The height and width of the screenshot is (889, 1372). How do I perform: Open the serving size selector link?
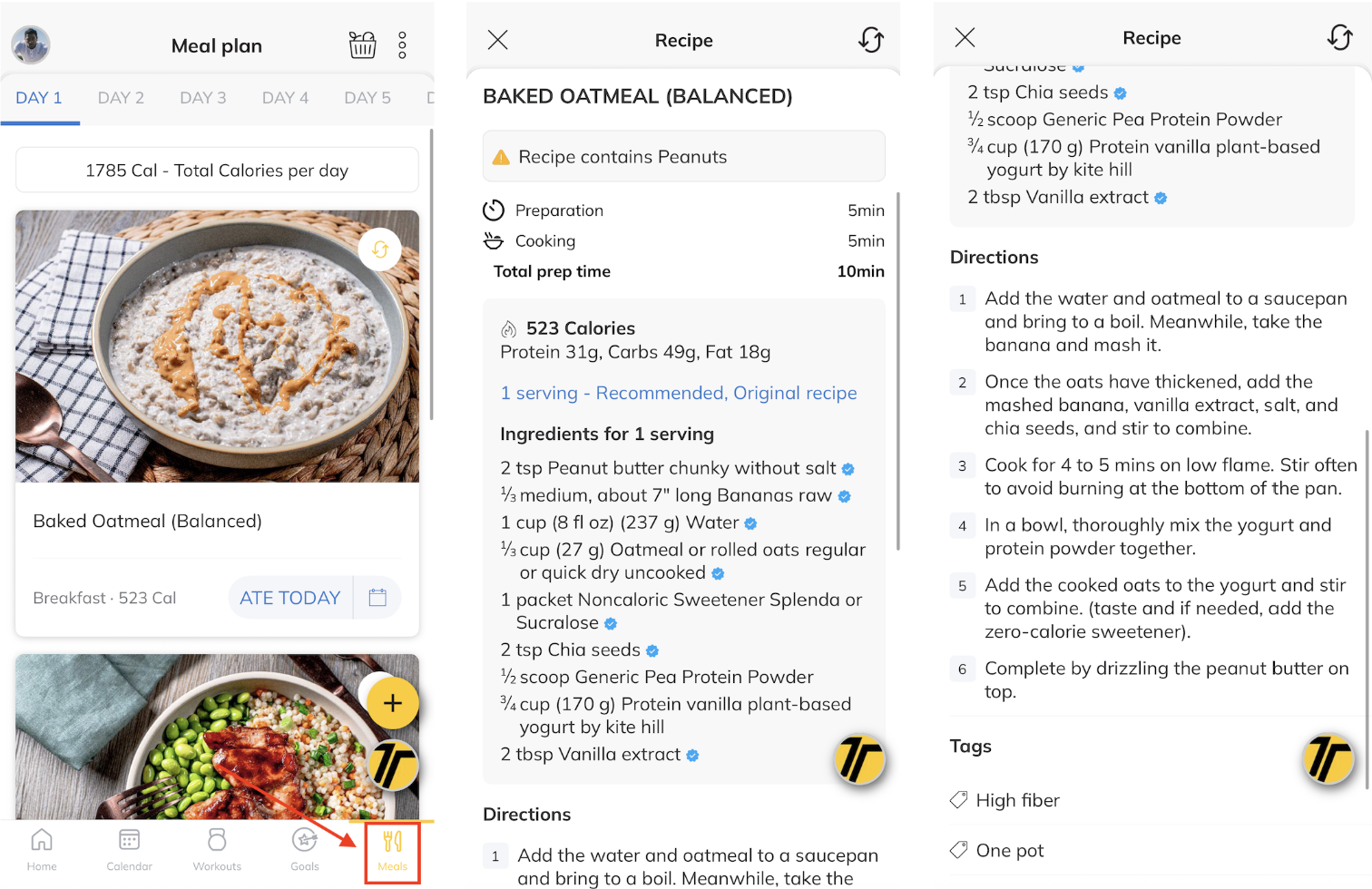pos(678,393)
